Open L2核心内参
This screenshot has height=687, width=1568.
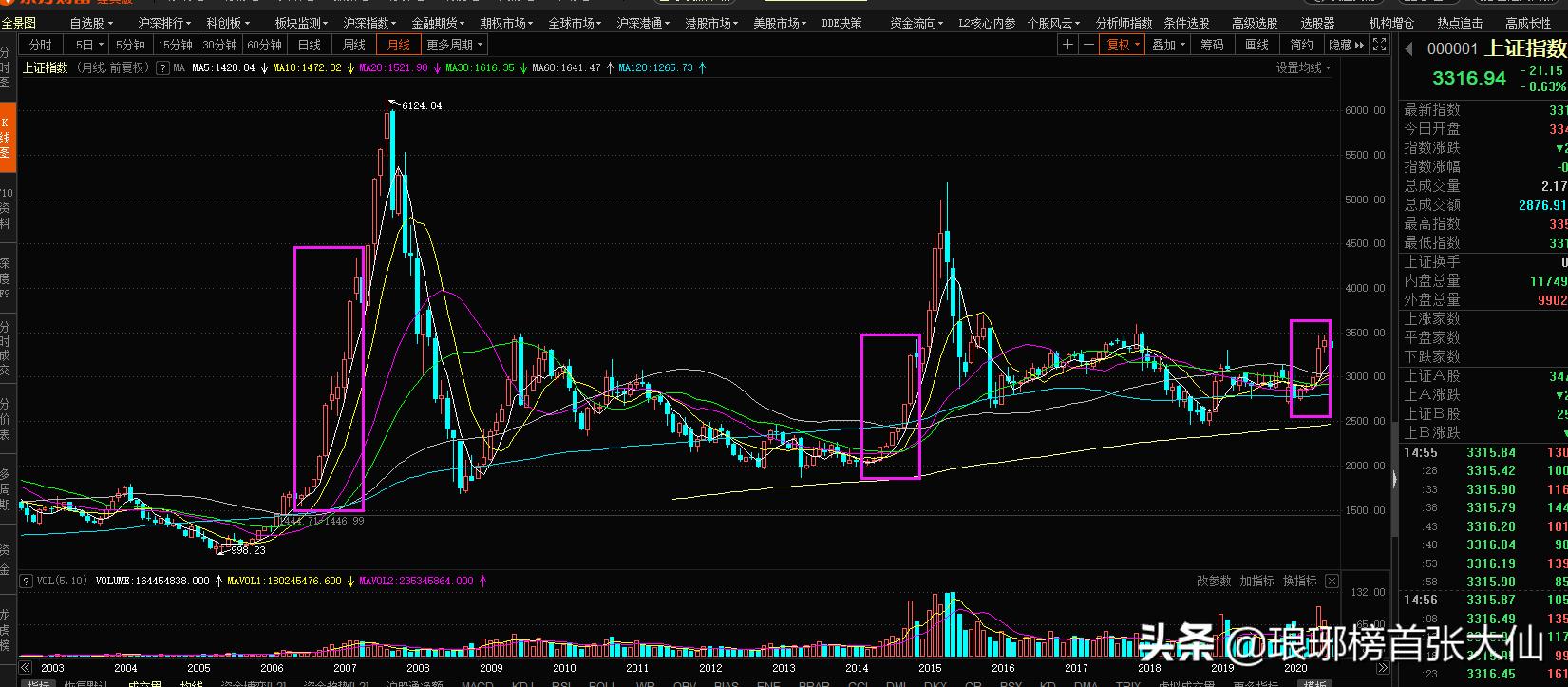[x=987, y=22]
